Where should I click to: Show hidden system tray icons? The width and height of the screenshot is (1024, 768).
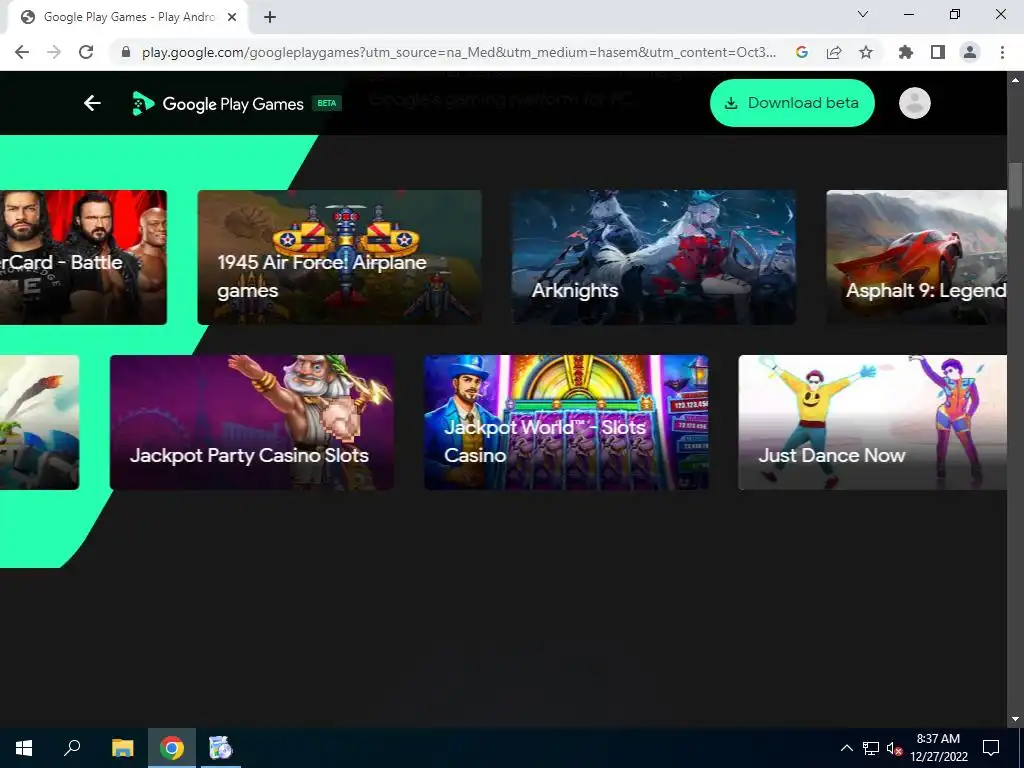click(x=846, y=748)
